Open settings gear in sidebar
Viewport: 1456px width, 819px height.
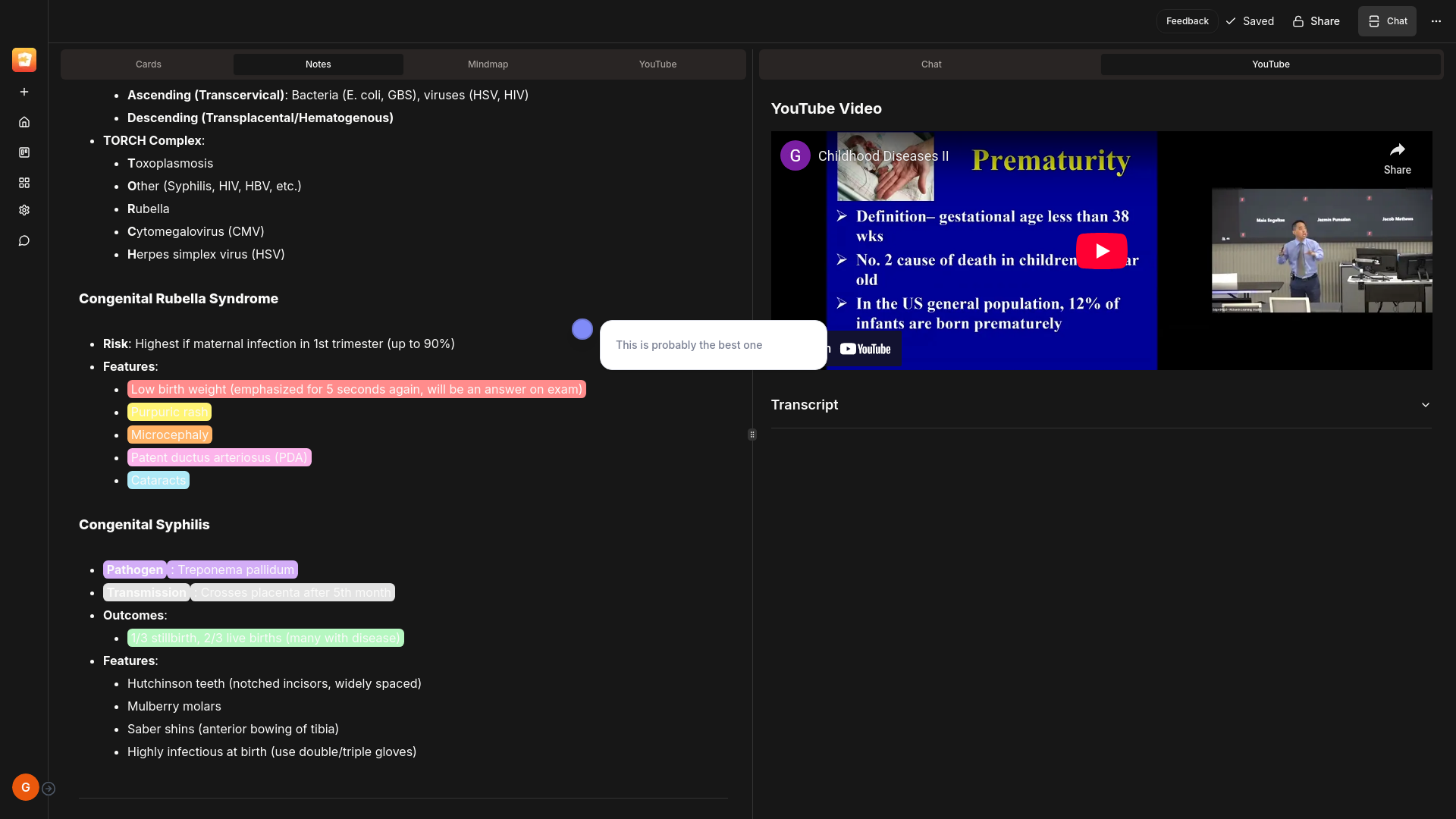tap(24, 210)
